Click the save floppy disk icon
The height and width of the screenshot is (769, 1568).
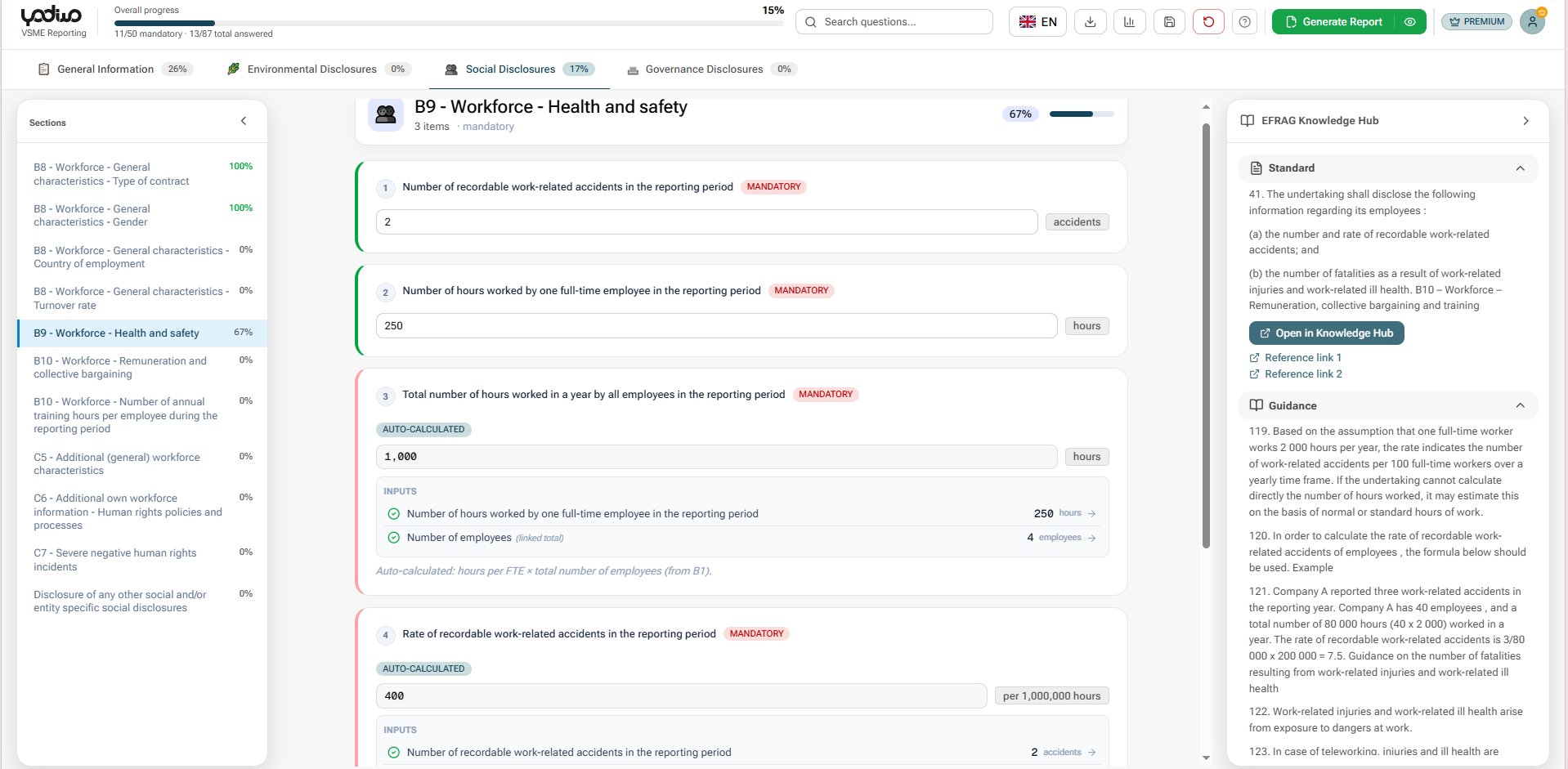(1169, 22)
